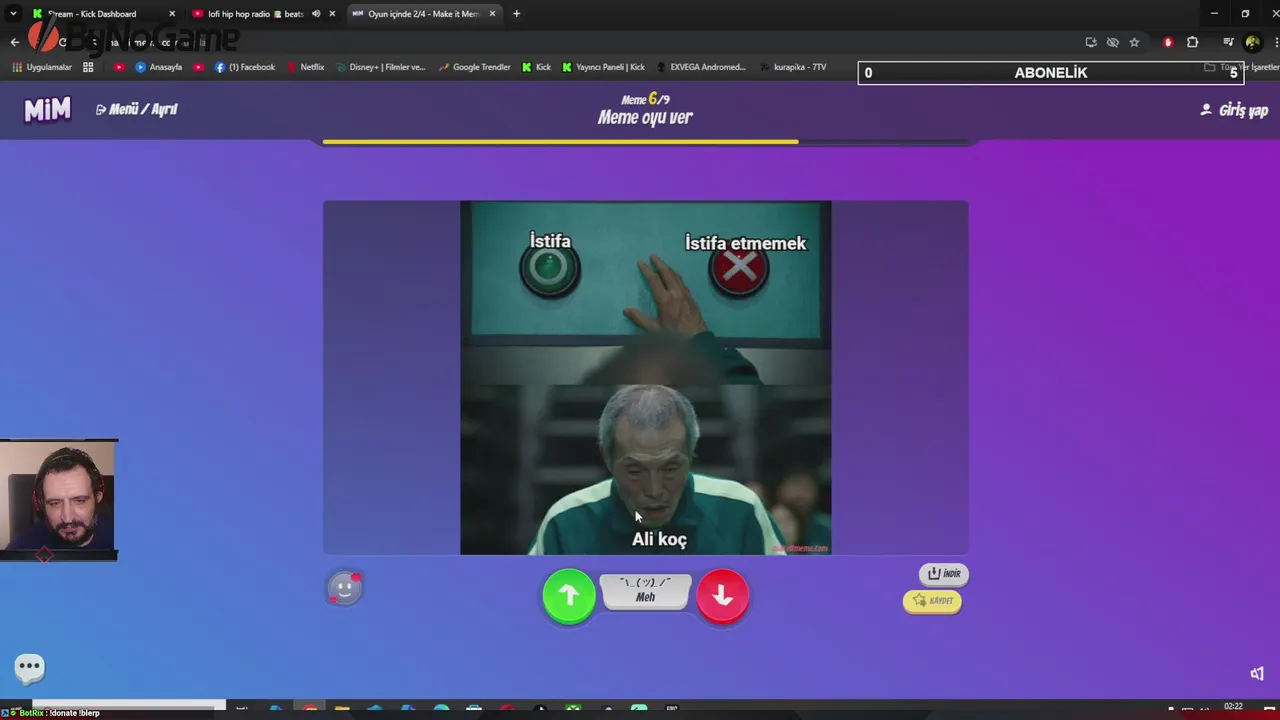Viewport: 1280px width, 720px height.
Task: Open the Uygulamalar apps bookmark
Action: [41, 67]
